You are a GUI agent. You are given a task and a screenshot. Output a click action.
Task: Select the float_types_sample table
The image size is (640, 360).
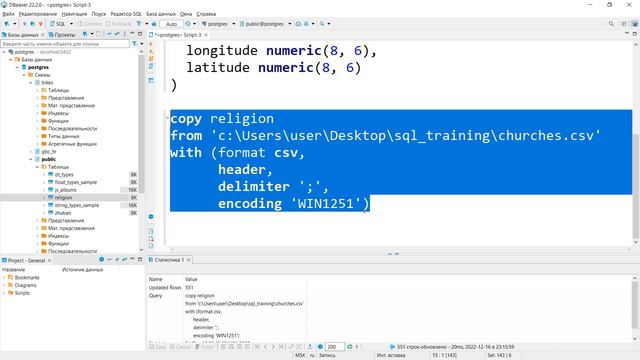76,182
